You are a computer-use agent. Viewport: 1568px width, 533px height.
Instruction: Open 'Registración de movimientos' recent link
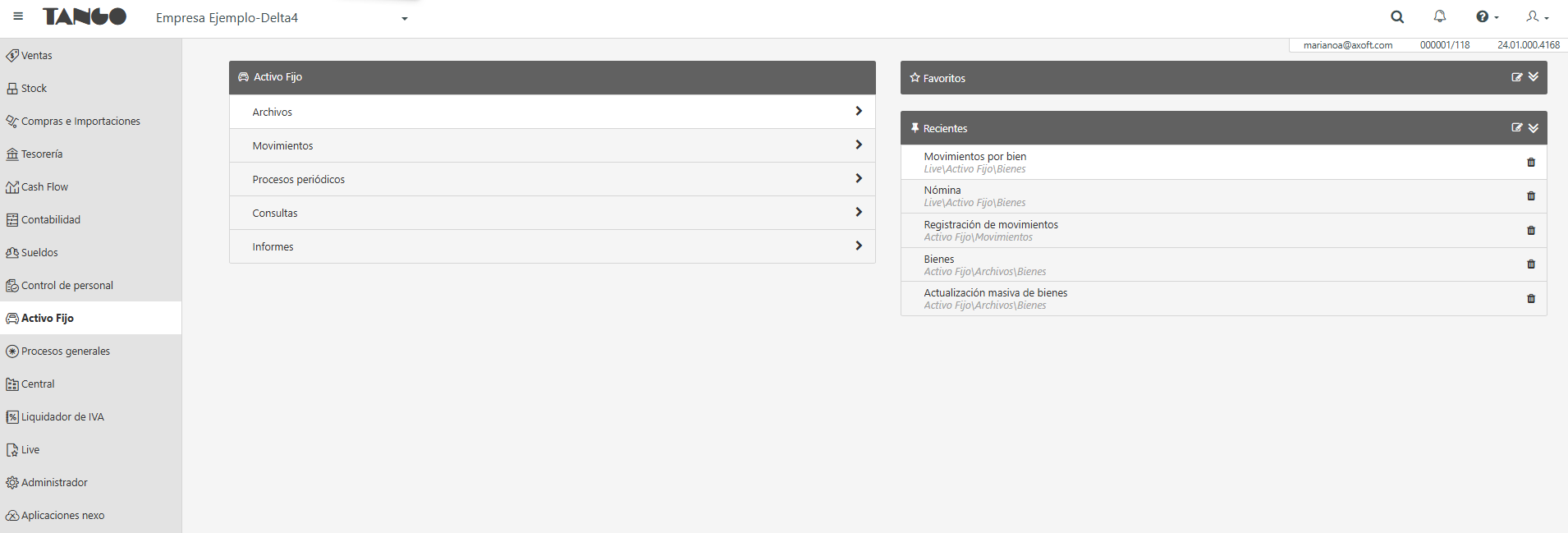(x=991, y=225)
